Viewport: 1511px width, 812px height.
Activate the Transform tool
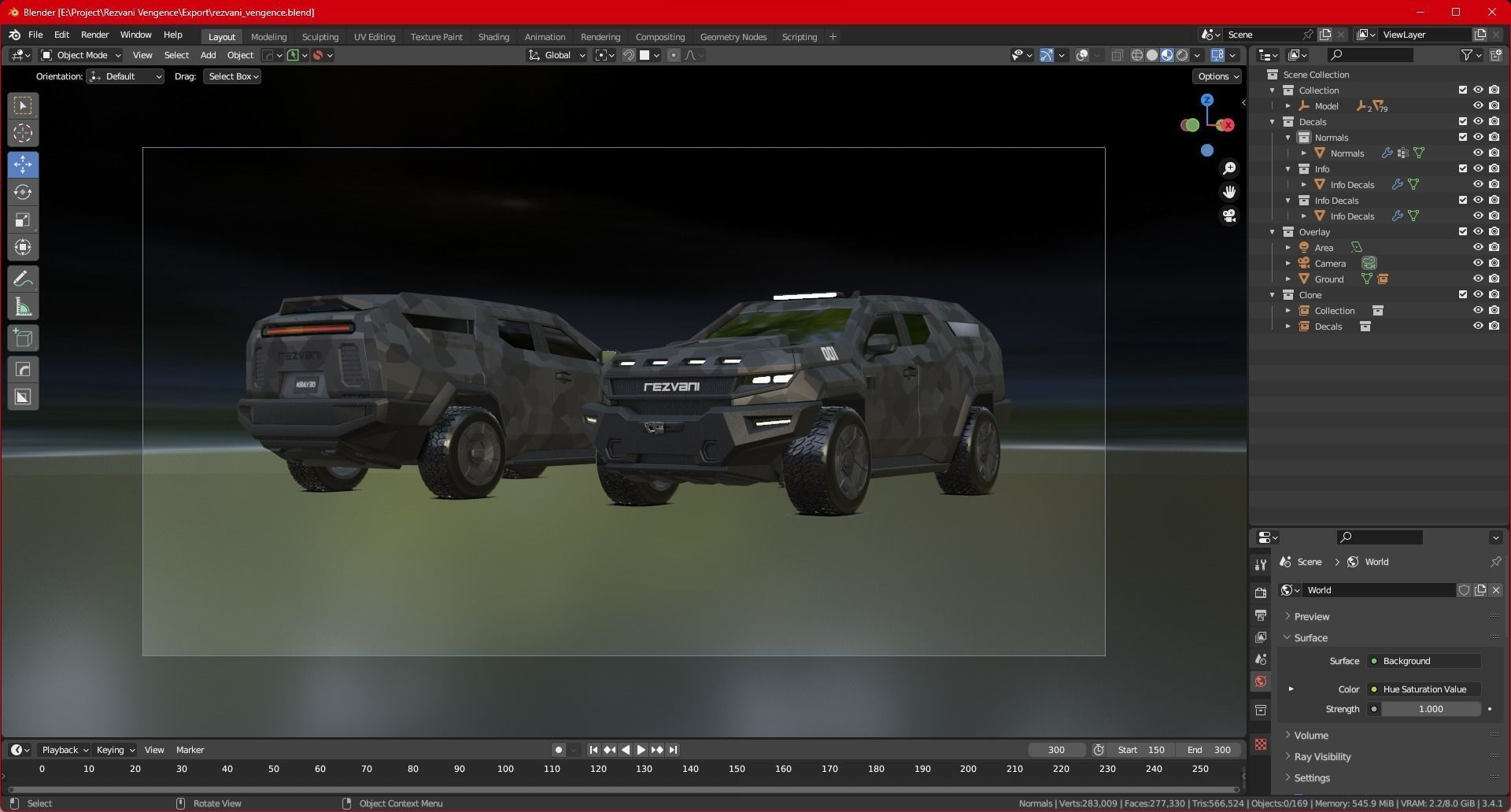[23, 247]
